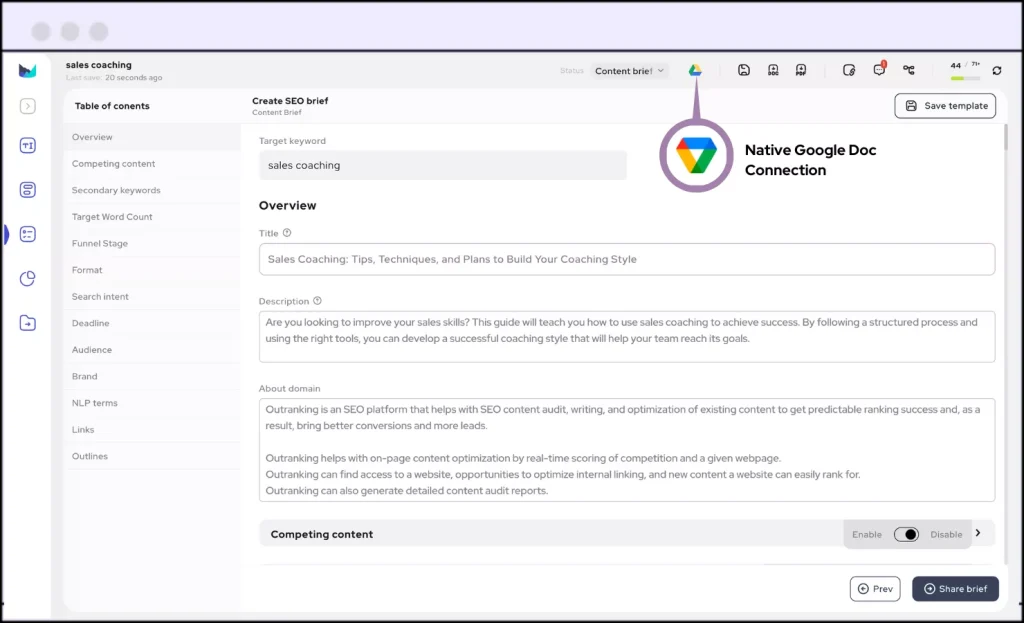Select NLP terms in table of contents

coord(94,403)
